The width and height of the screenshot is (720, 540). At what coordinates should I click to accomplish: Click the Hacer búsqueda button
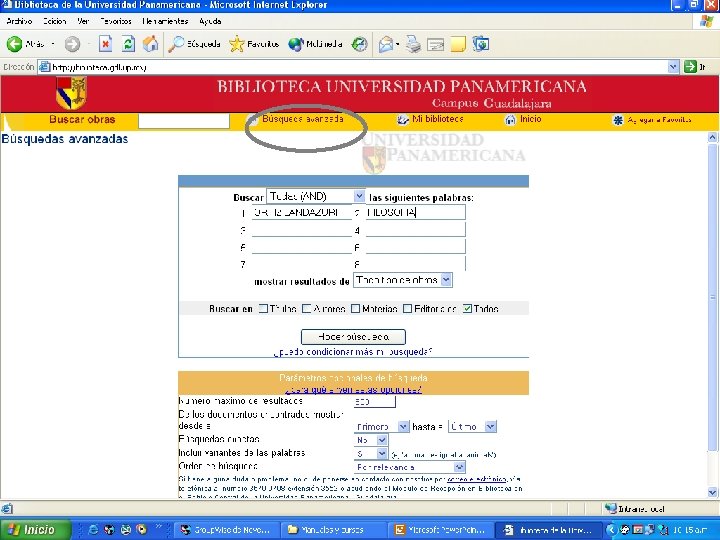tap(353, 337)
